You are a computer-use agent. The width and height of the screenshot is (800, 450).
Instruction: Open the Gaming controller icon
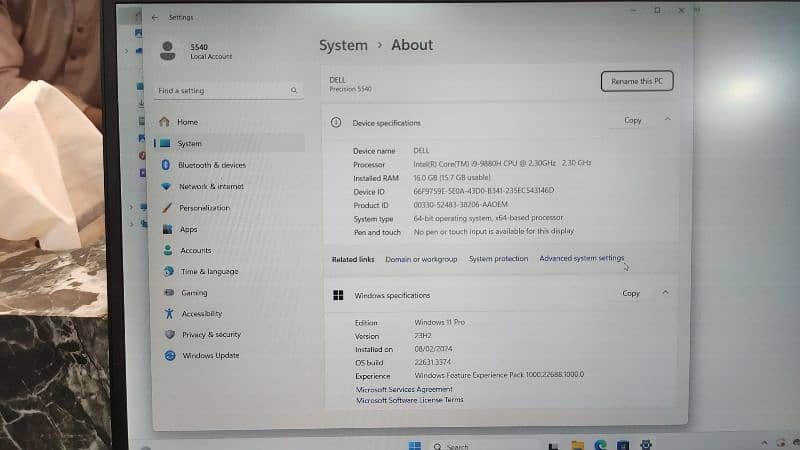tap(168, 293)
